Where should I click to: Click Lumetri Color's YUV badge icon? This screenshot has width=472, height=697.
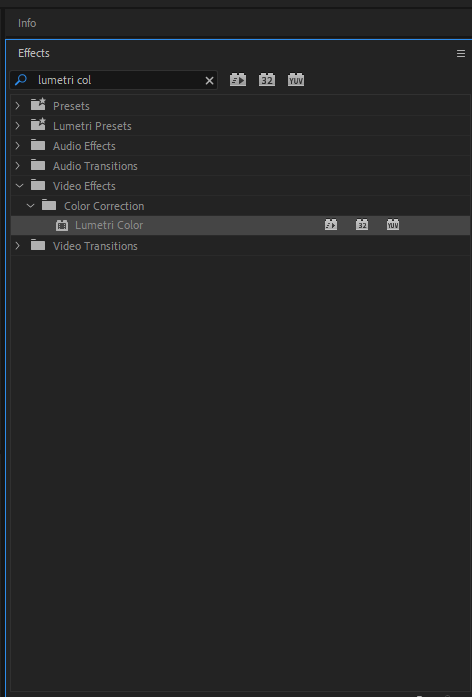coord(393,225)
